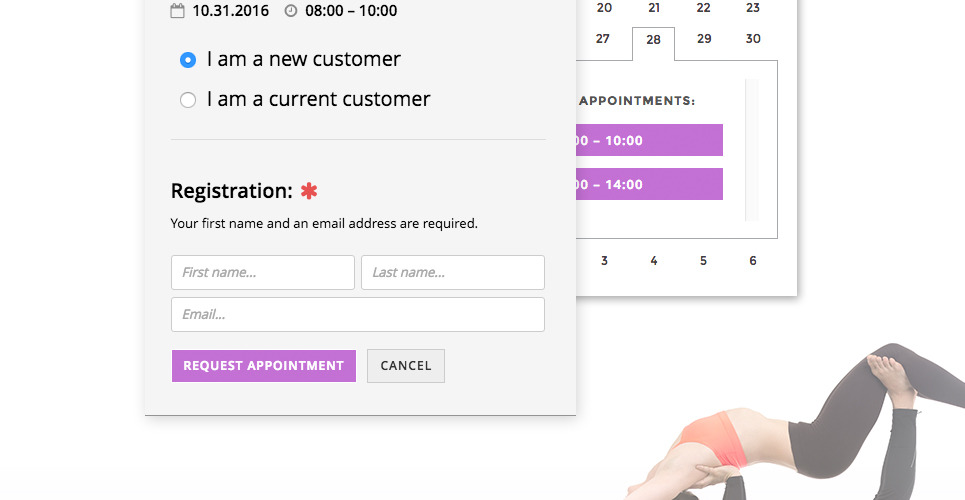Click the First name input field
This screenshot has height=500, width=965.
pyautogui.click(x=263, y=272)
